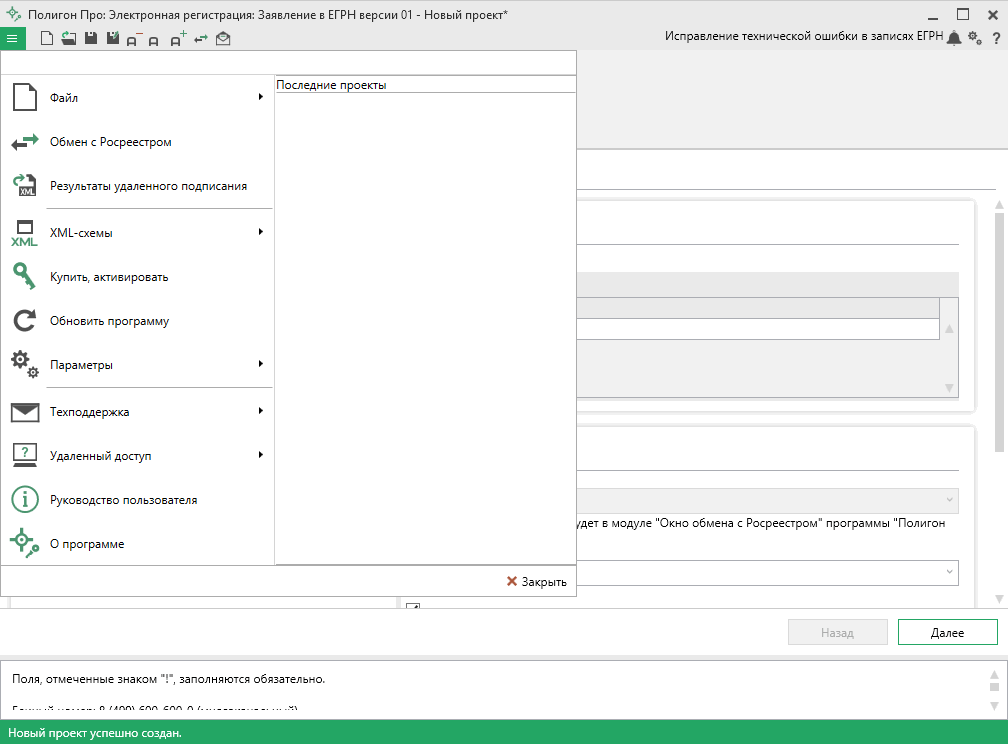Click the table list scroll-up arrow
The height and width of the screenshot is (744, 1008).
(949, 329)
